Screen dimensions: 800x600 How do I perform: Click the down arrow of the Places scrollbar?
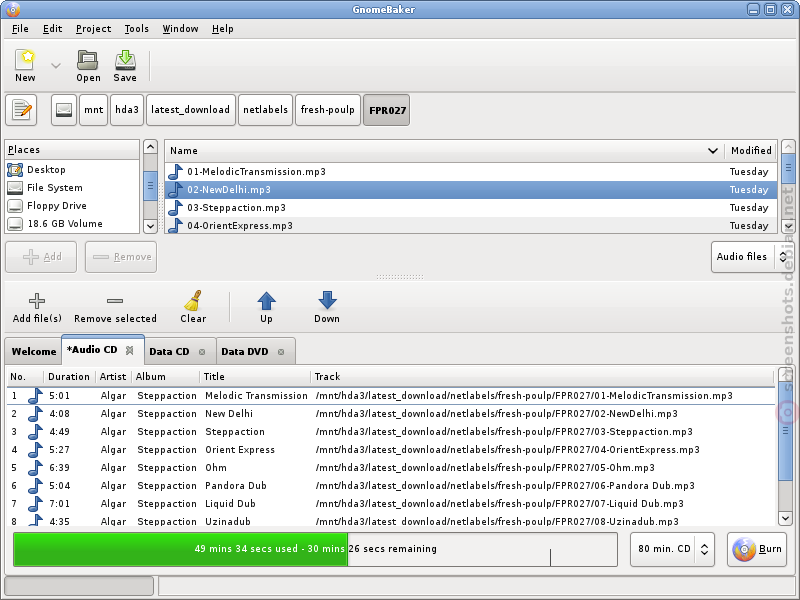(150, 226)
